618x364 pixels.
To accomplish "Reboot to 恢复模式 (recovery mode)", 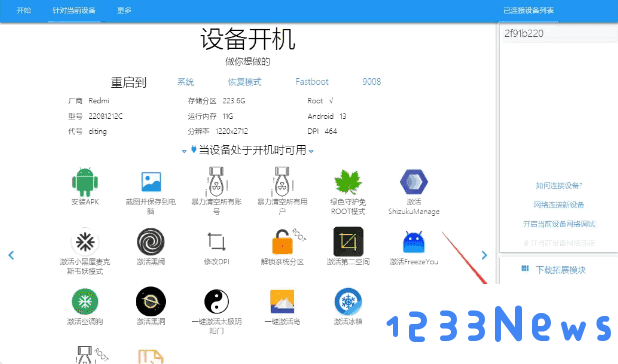I will click(x=244, y=82).
